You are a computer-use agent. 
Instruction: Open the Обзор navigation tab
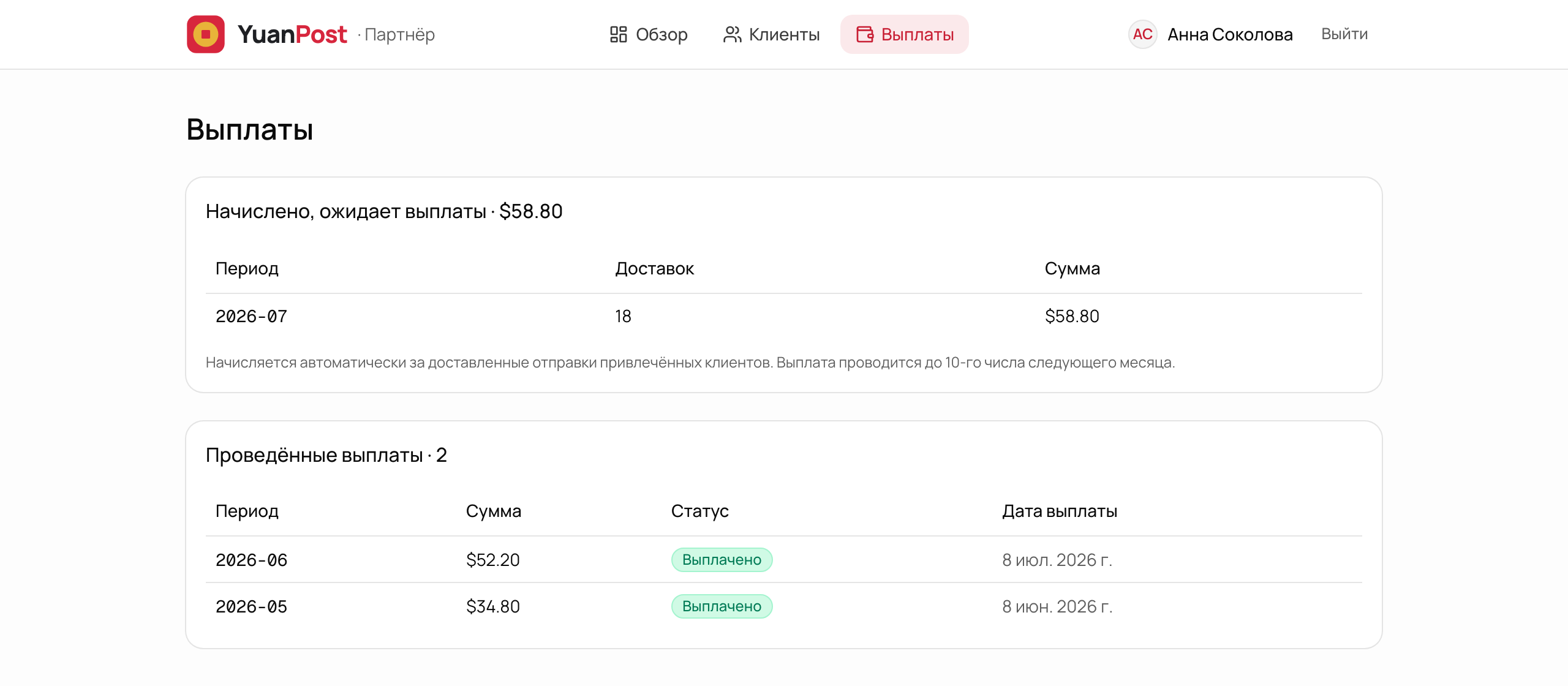tap(649, 34)
